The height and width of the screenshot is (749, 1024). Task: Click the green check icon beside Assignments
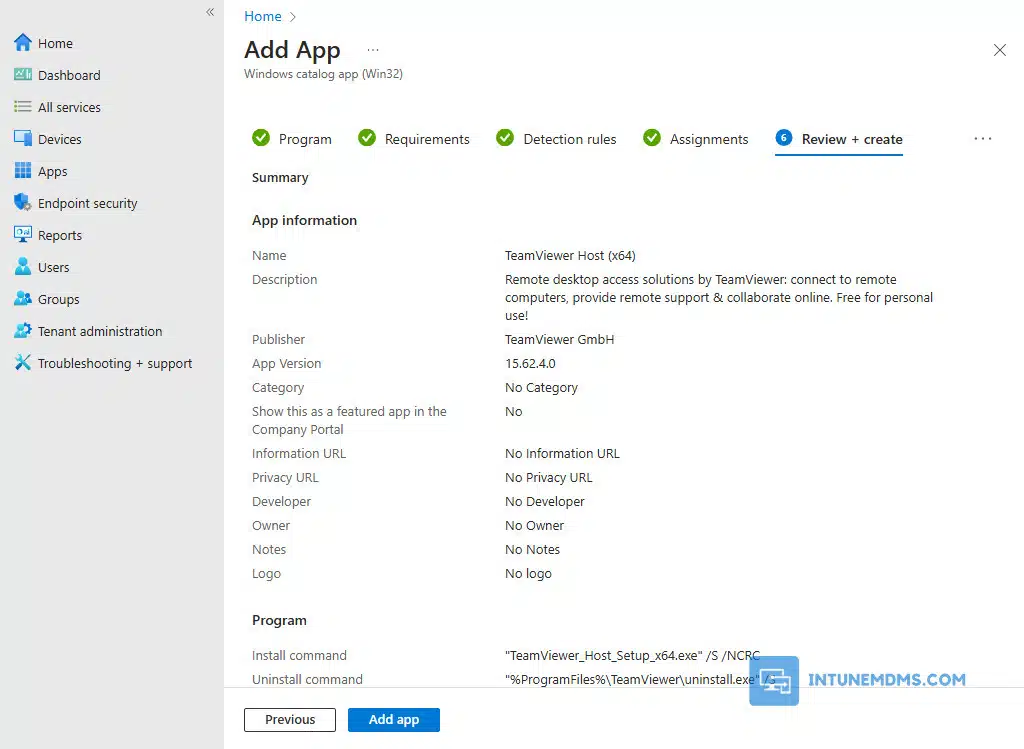(652, 138)
